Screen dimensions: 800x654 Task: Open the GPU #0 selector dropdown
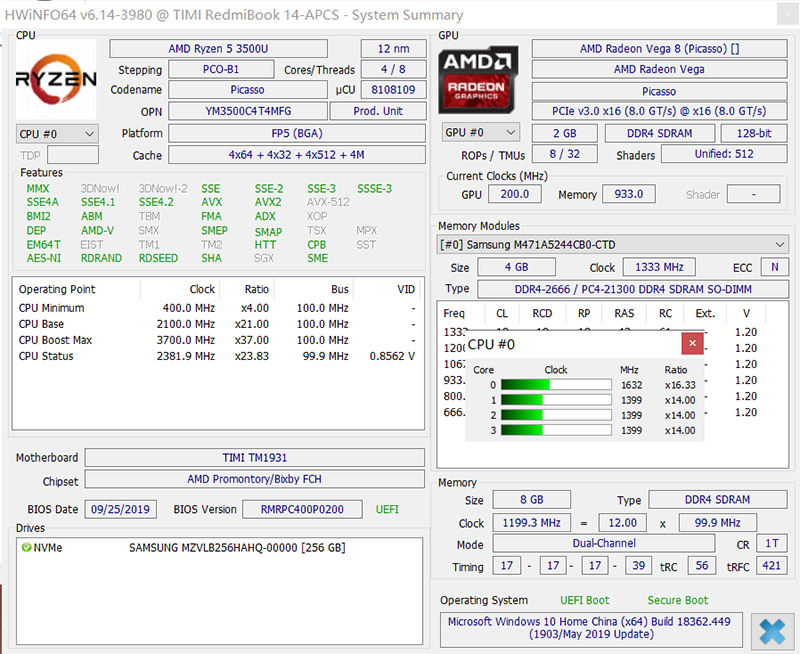pos(480,133)
